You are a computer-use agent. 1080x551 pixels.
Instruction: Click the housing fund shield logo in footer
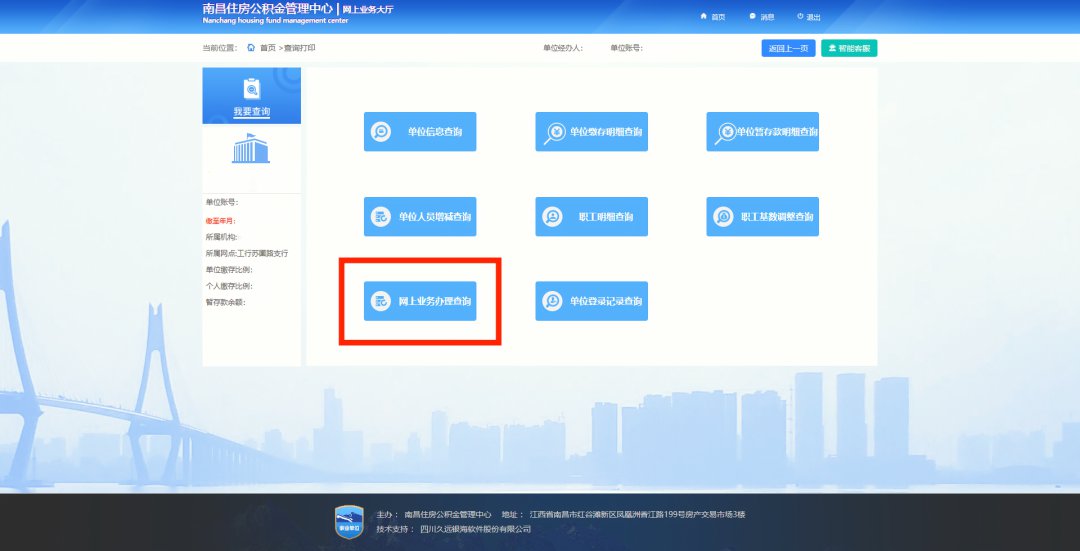tap(347, 521)
